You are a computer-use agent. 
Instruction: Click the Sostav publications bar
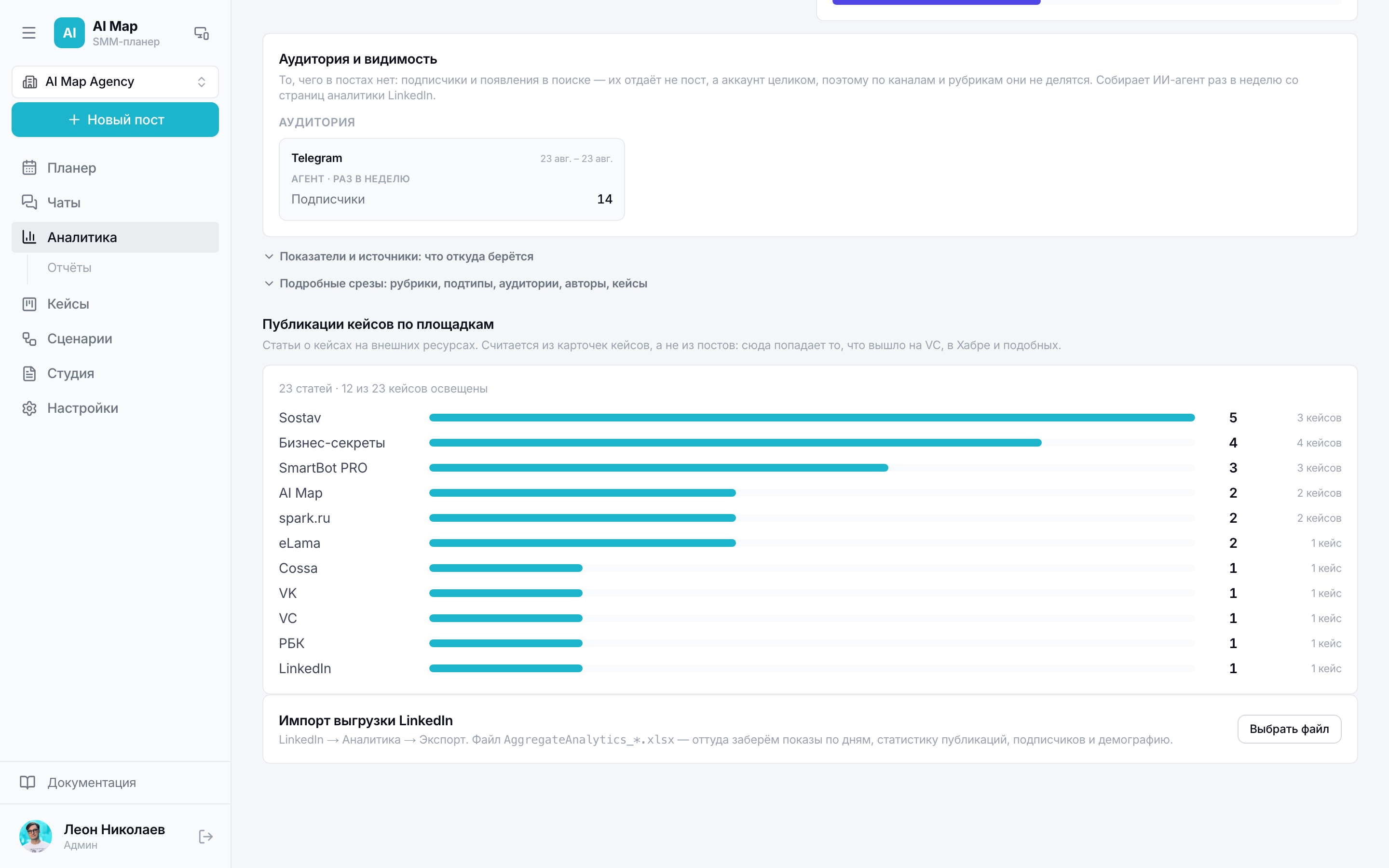[812, 417]
